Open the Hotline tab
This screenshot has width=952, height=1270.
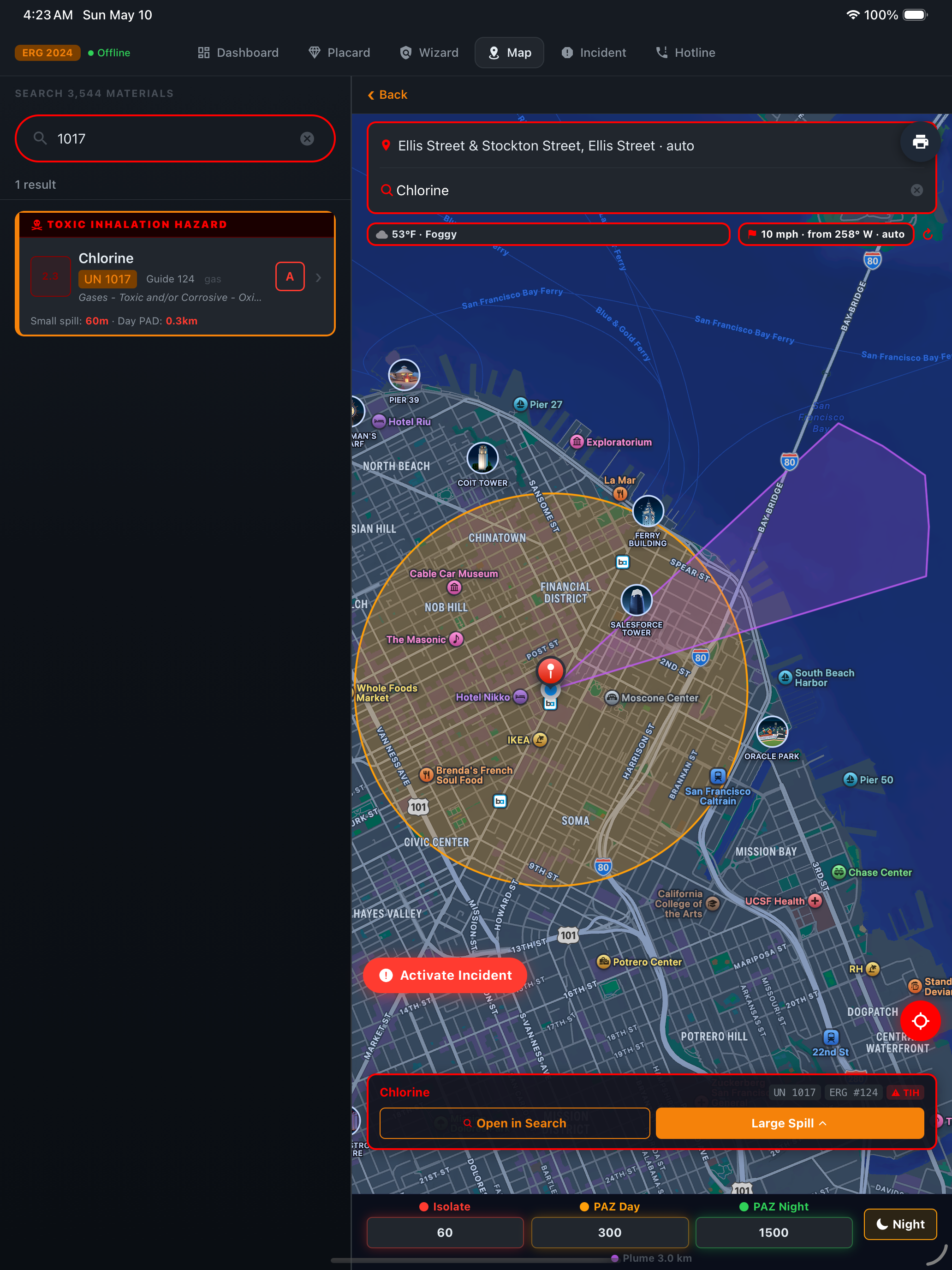tap(685, 53)
